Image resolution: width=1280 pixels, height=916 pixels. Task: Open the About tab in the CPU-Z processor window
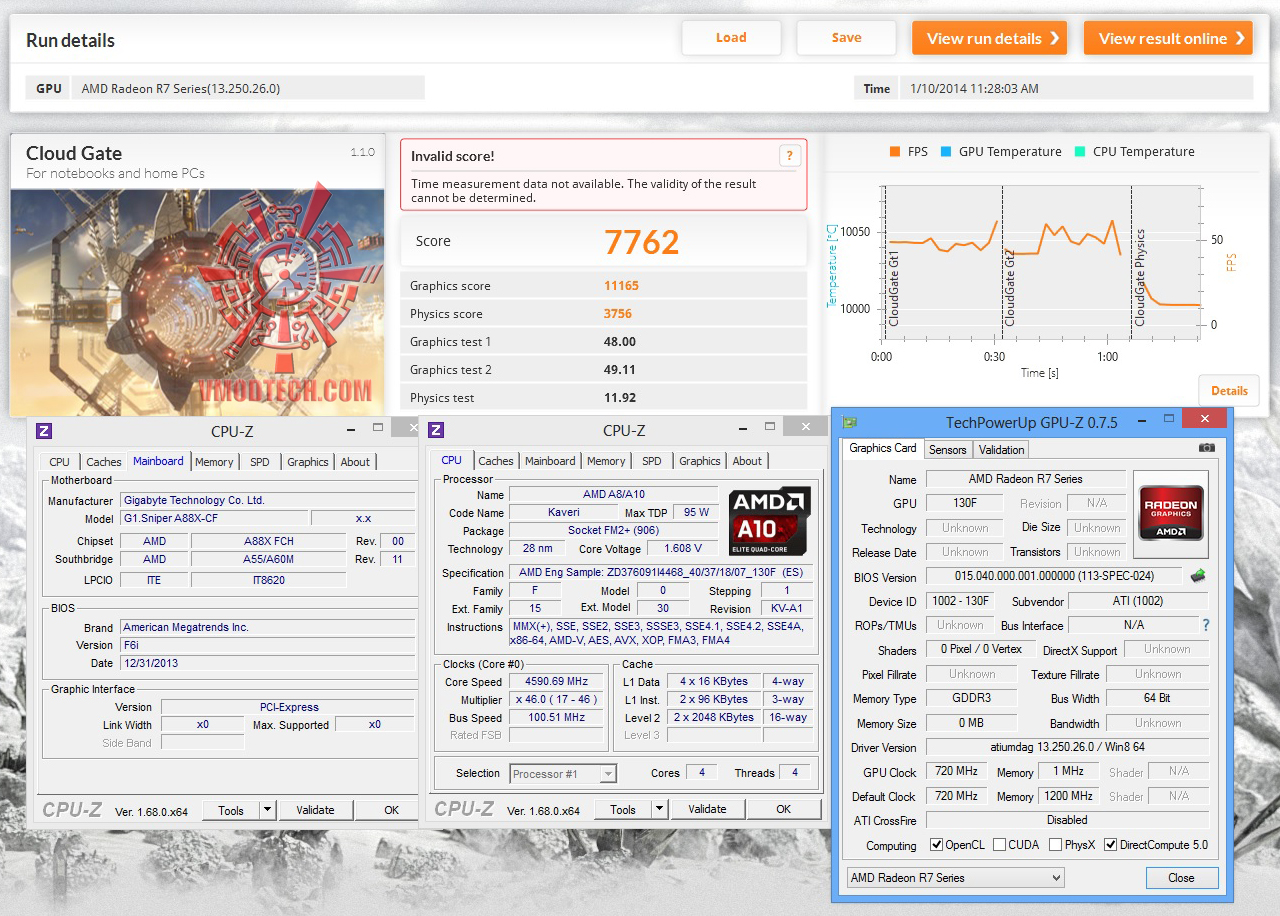pyautogui.click(x=747, y=461)
